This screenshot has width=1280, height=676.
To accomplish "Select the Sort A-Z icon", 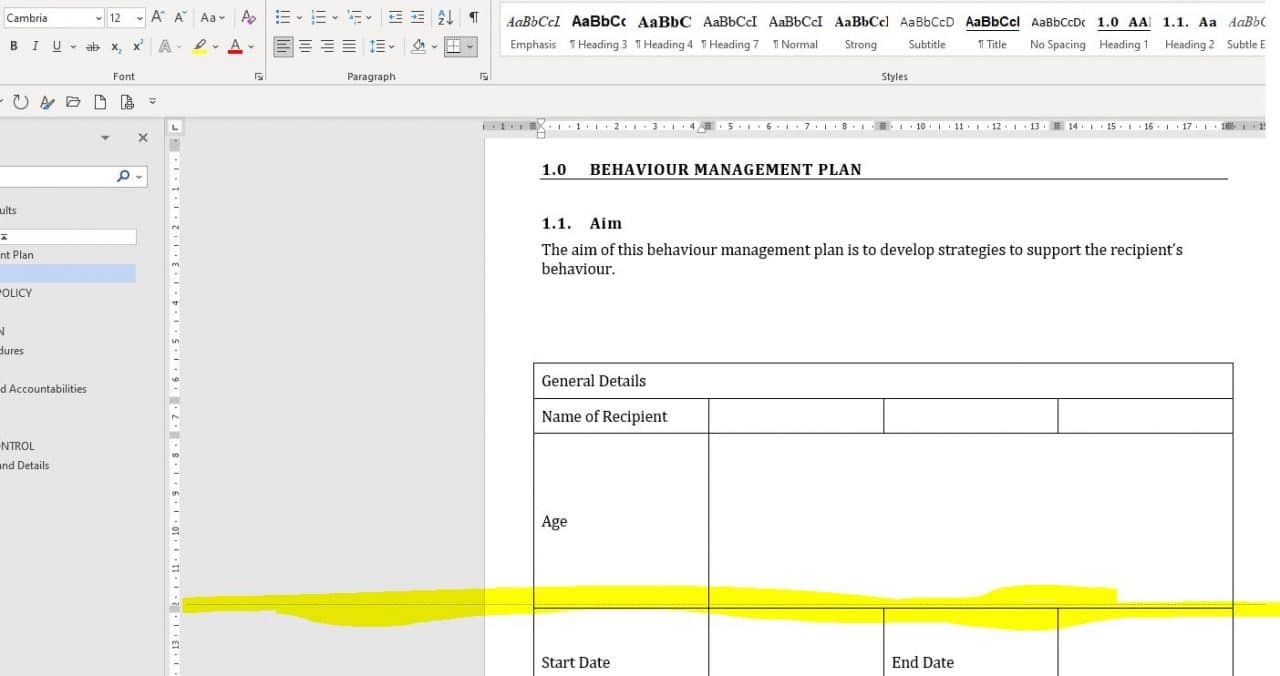I will (x=443, y=18).
